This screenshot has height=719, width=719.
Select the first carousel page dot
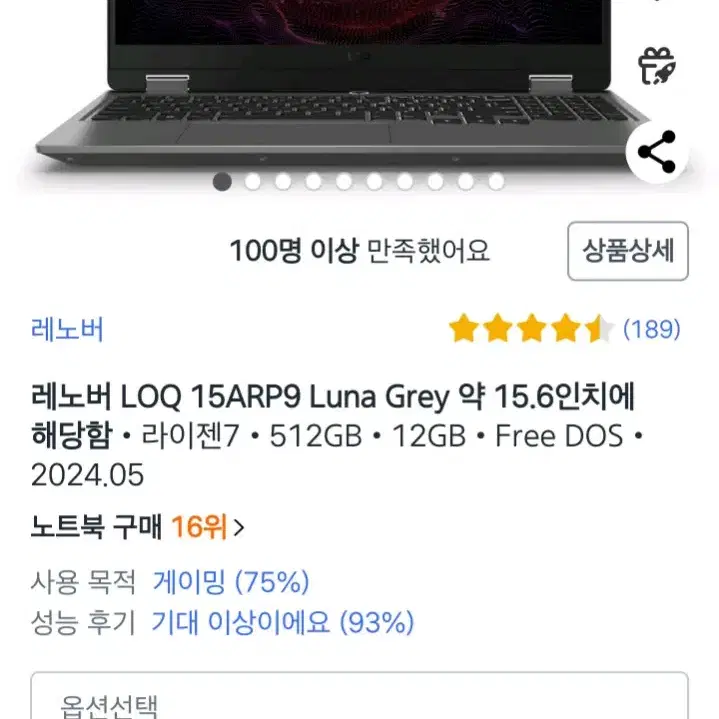point(222,182)
